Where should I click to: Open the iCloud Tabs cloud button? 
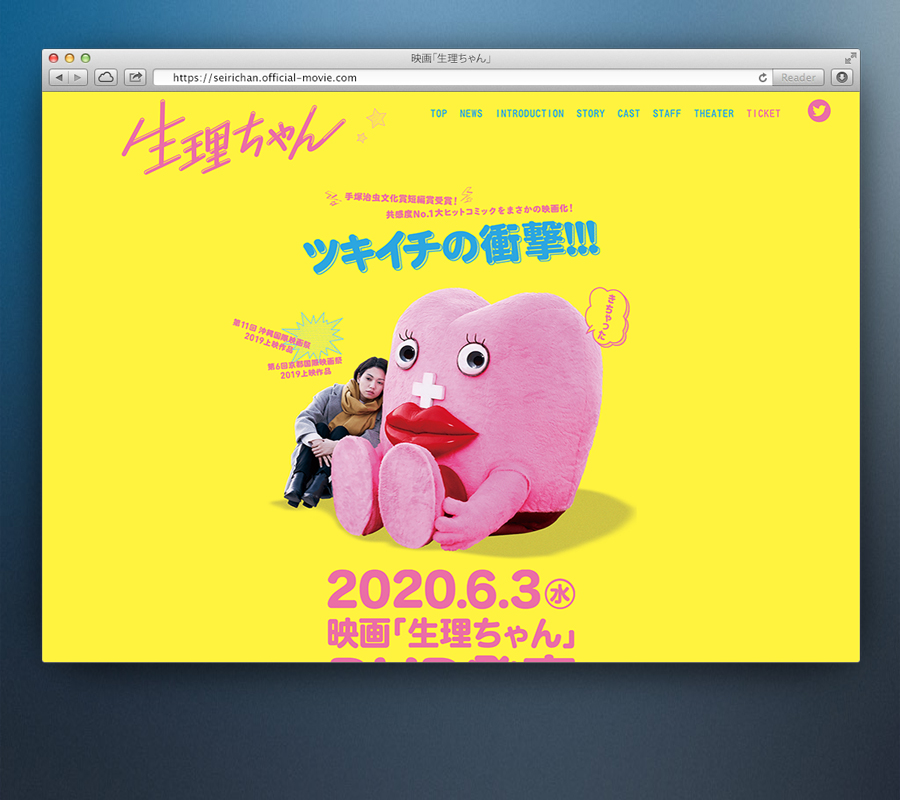[x=106, y=77]
